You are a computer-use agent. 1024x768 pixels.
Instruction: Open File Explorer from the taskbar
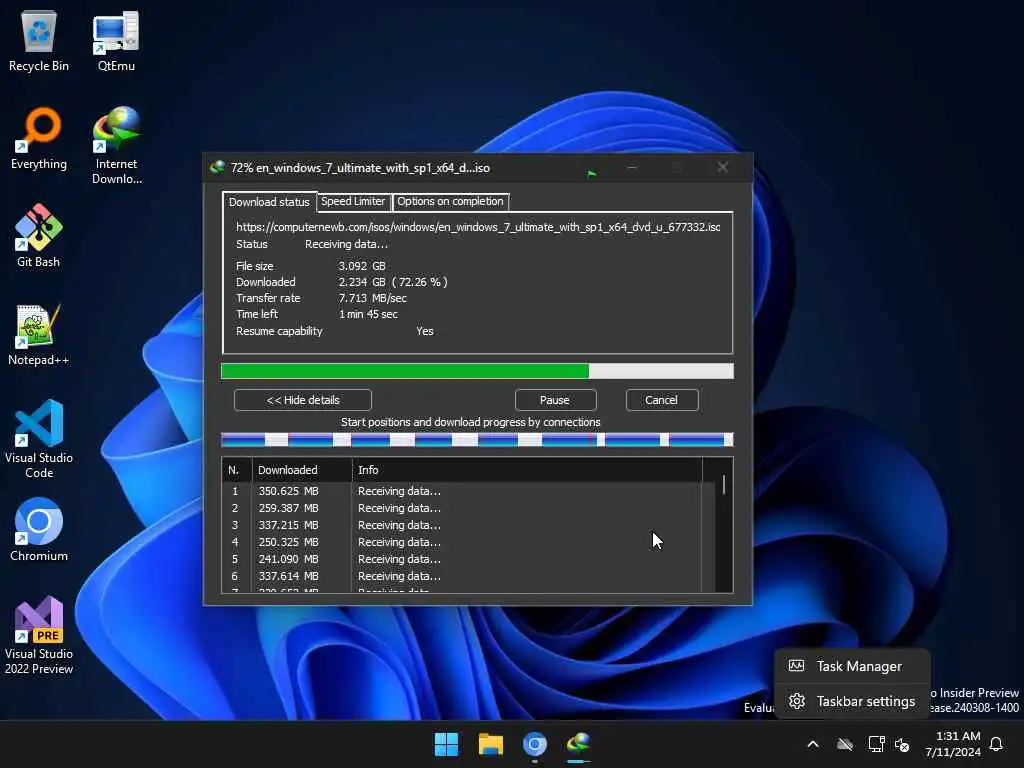point(490,744)
